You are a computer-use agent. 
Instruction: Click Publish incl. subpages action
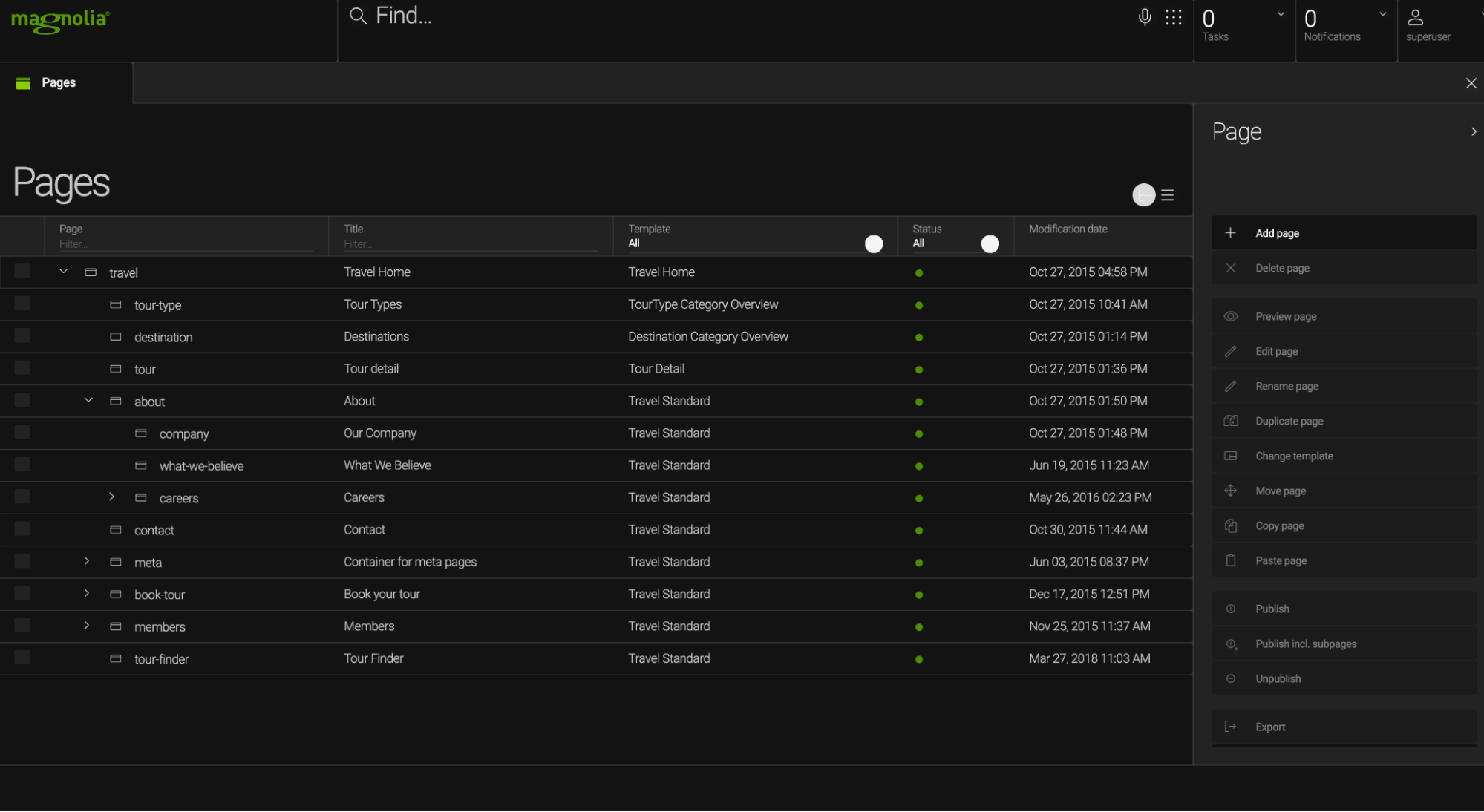click(x=1305, y=644)
